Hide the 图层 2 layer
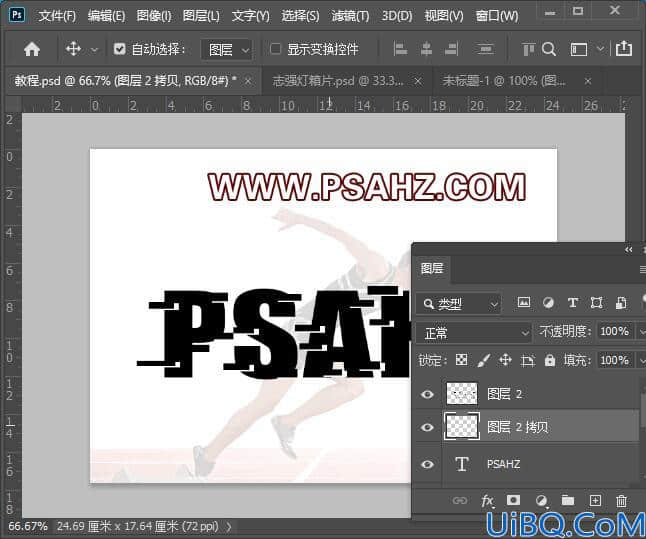The image size is (646, 539). 427,394
